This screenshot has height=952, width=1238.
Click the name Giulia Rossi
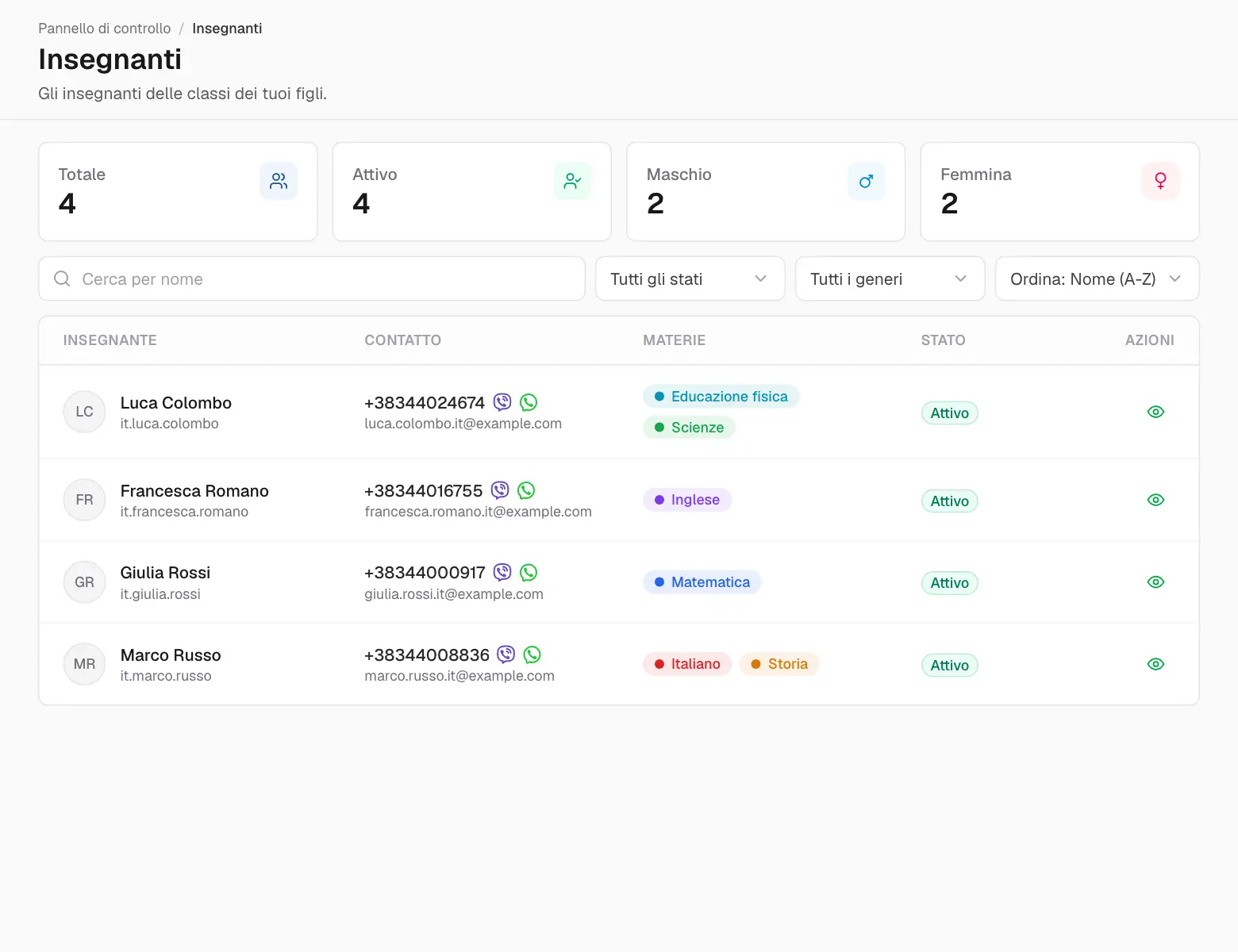[x=165, y=573]
